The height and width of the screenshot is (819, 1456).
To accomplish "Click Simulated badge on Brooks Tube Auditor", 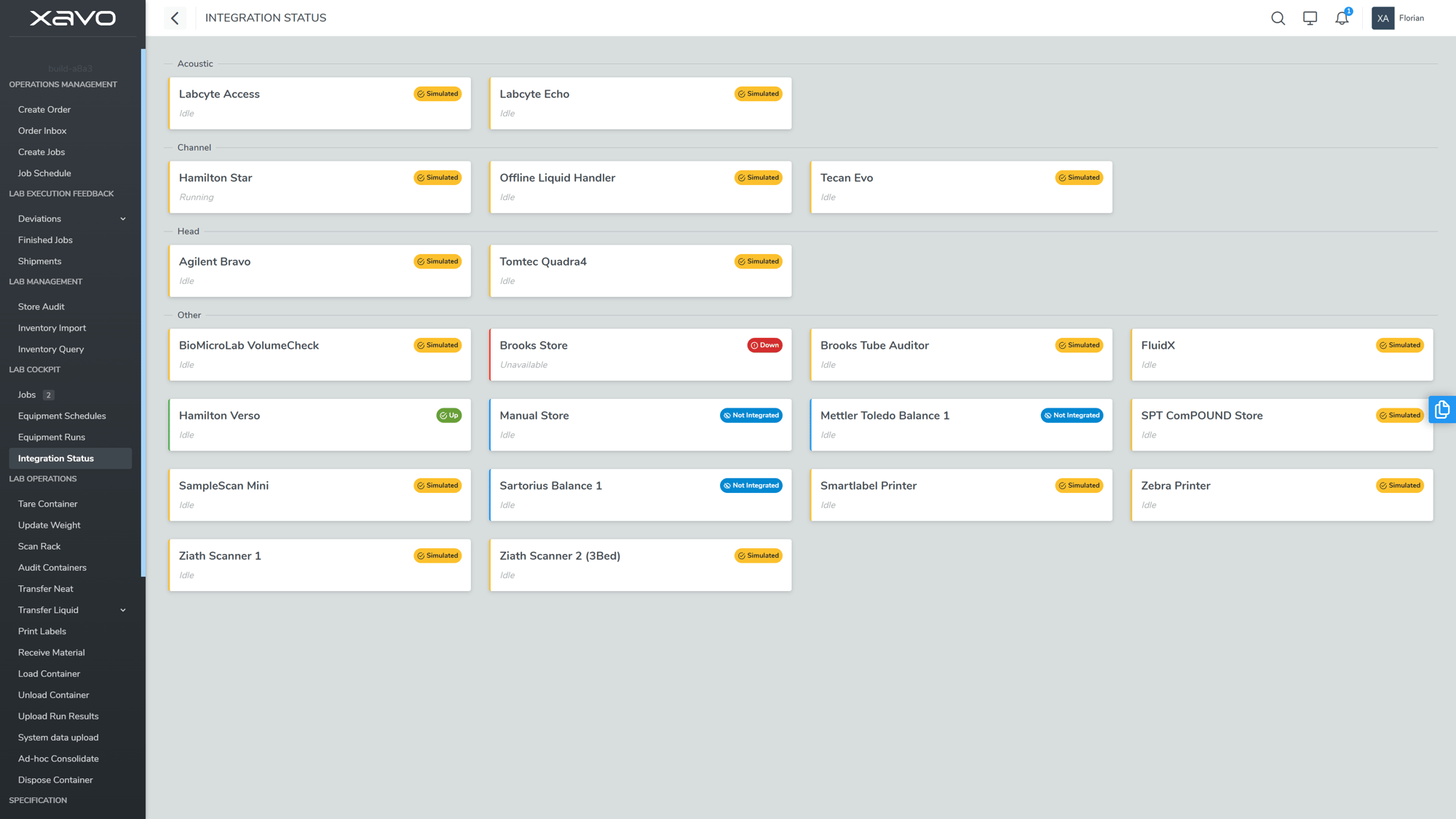I will tap(1079, 345).
